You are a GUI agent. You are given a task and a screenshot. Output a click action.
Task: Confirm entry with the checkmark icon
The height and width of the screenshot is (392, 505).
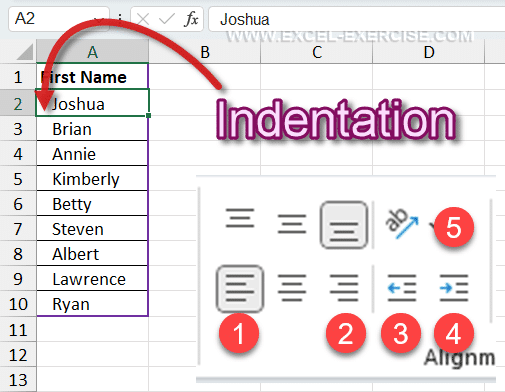pos(166,19)
